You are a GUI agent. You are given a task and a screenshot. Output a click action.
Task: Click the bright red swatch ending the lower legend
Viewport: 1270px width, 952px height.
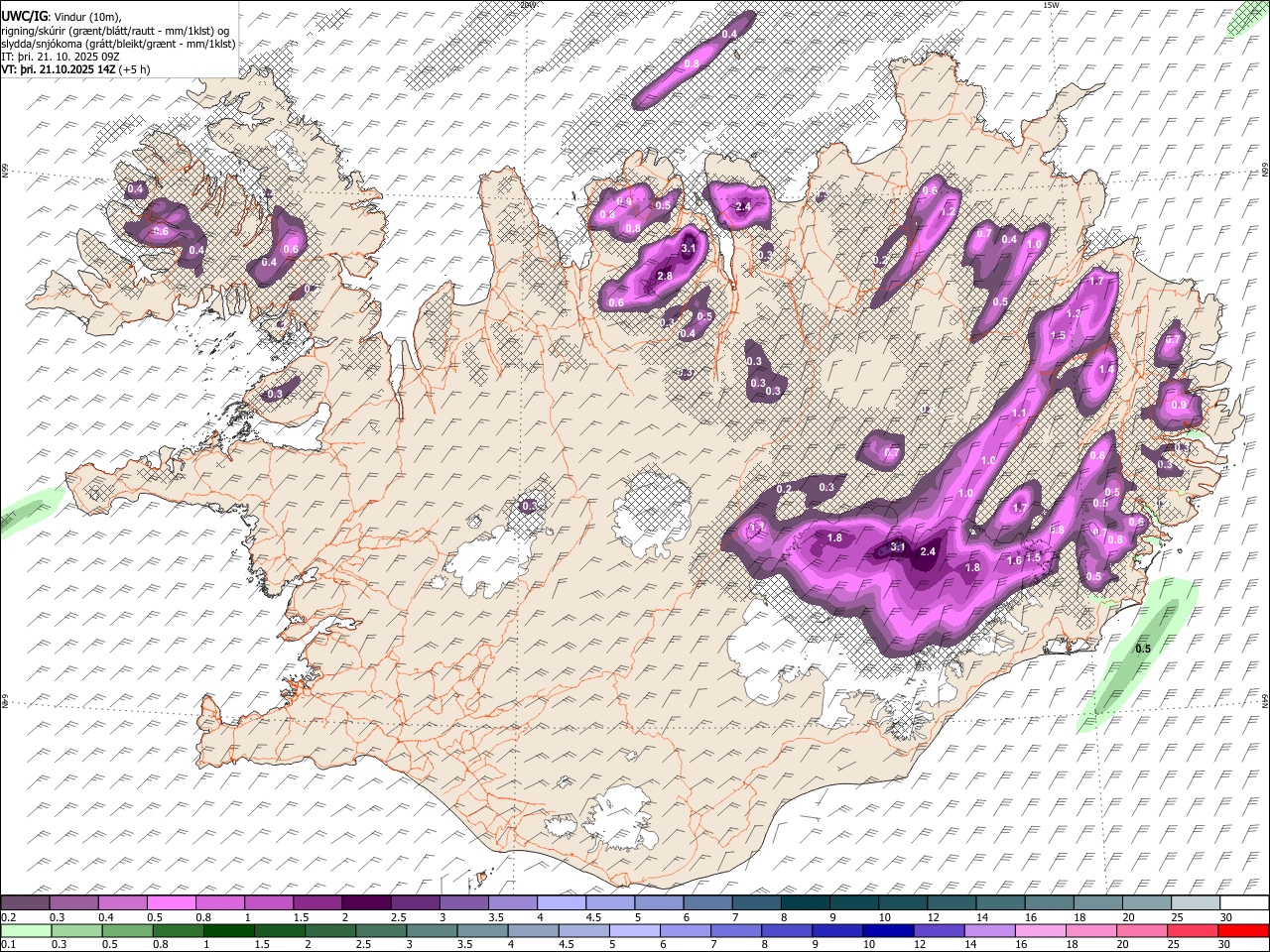1243,930
